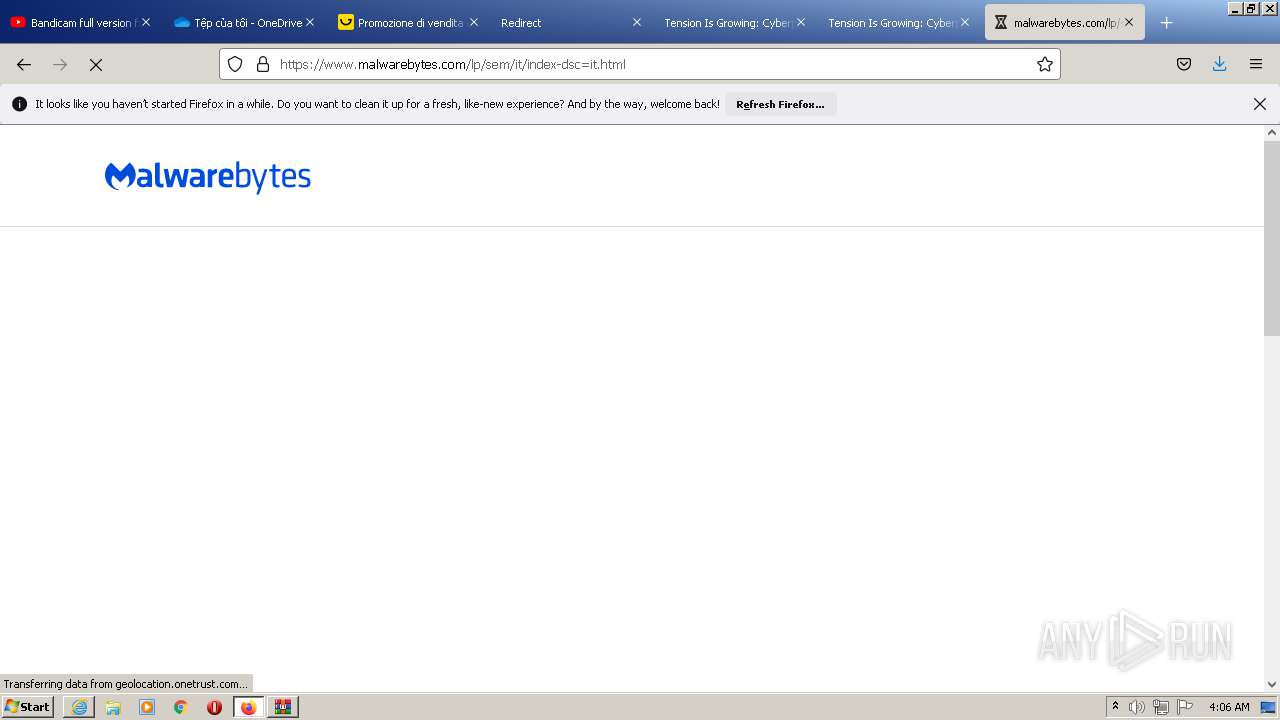The height and width of the screenshot is (720, 1280).
Task: Dismiss the Firefox refresh notification bar
Action: tap(1260, 104)
